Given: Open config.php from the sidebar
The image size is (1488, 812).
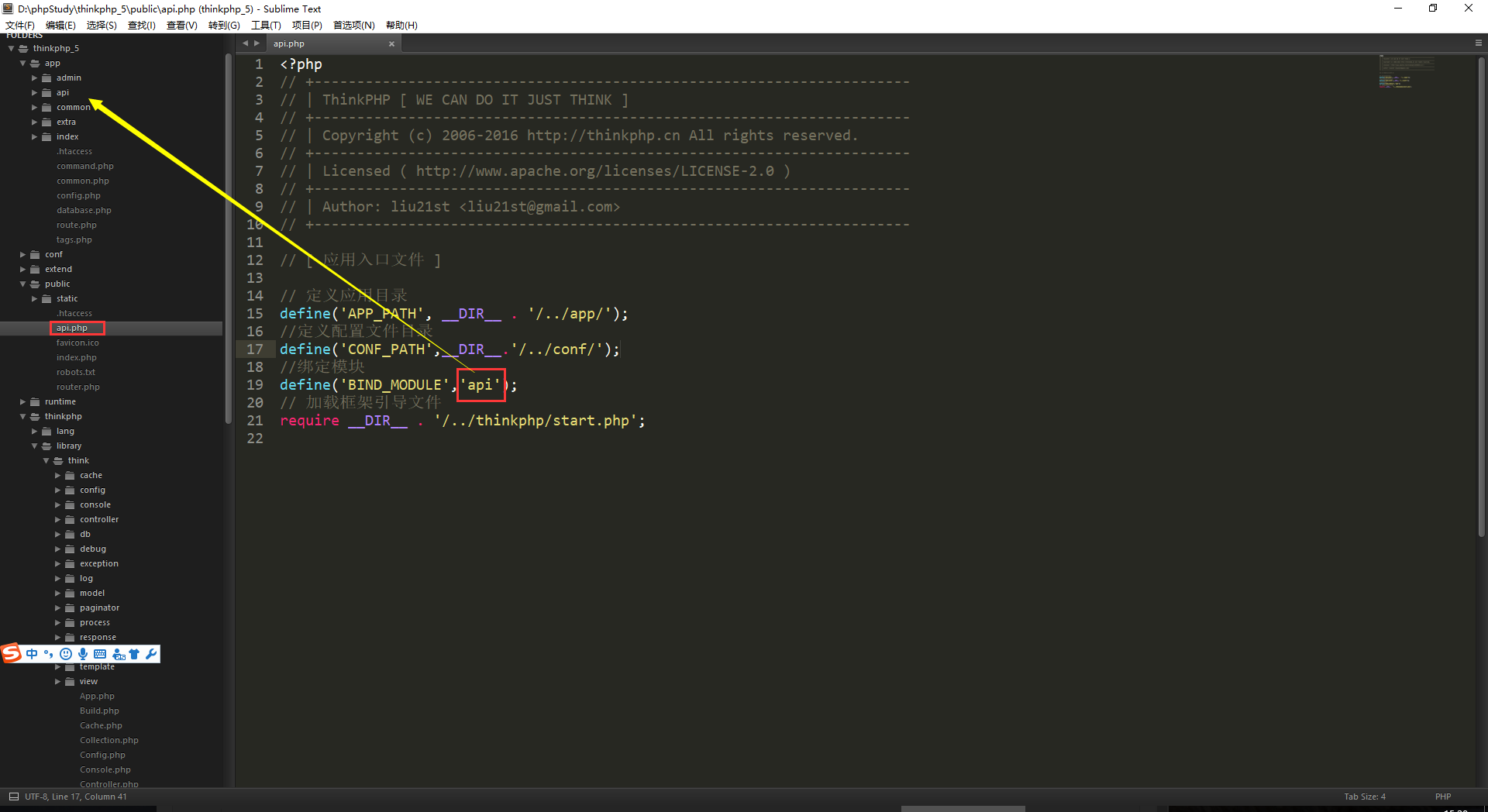Looking at the screenshot, I should coord(78,196).
